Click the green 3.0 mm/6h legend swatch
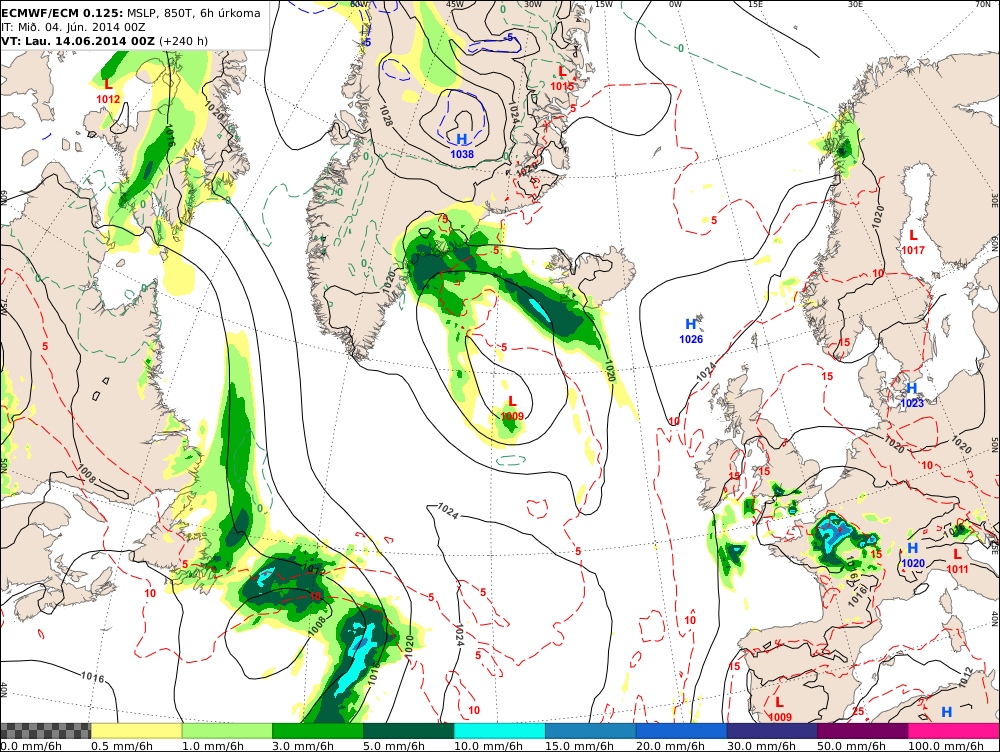 tap(318, 731)
